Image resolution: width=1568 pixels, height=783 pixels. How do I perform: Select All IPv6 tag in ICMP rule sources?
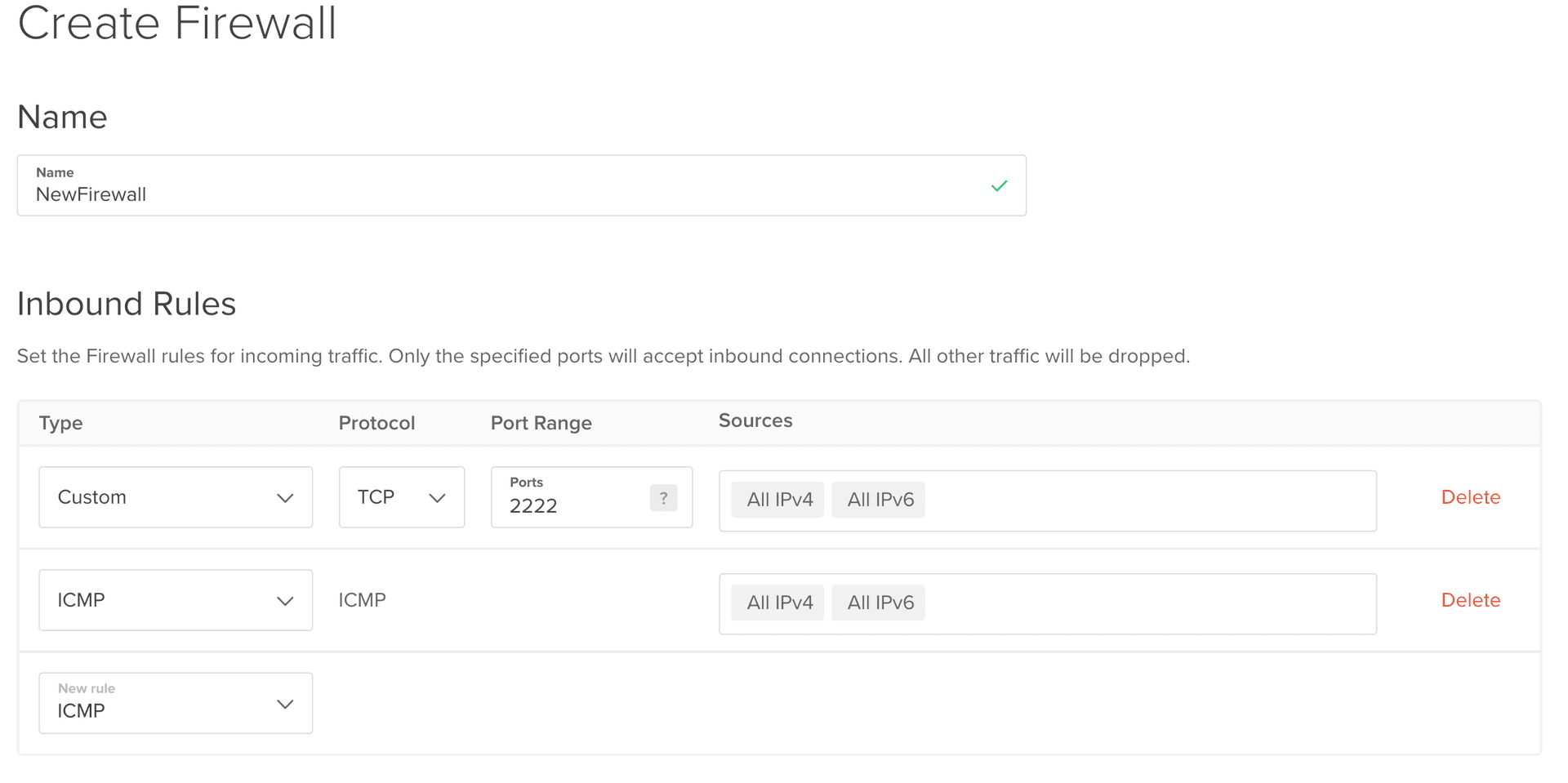(x=879, y=603)
